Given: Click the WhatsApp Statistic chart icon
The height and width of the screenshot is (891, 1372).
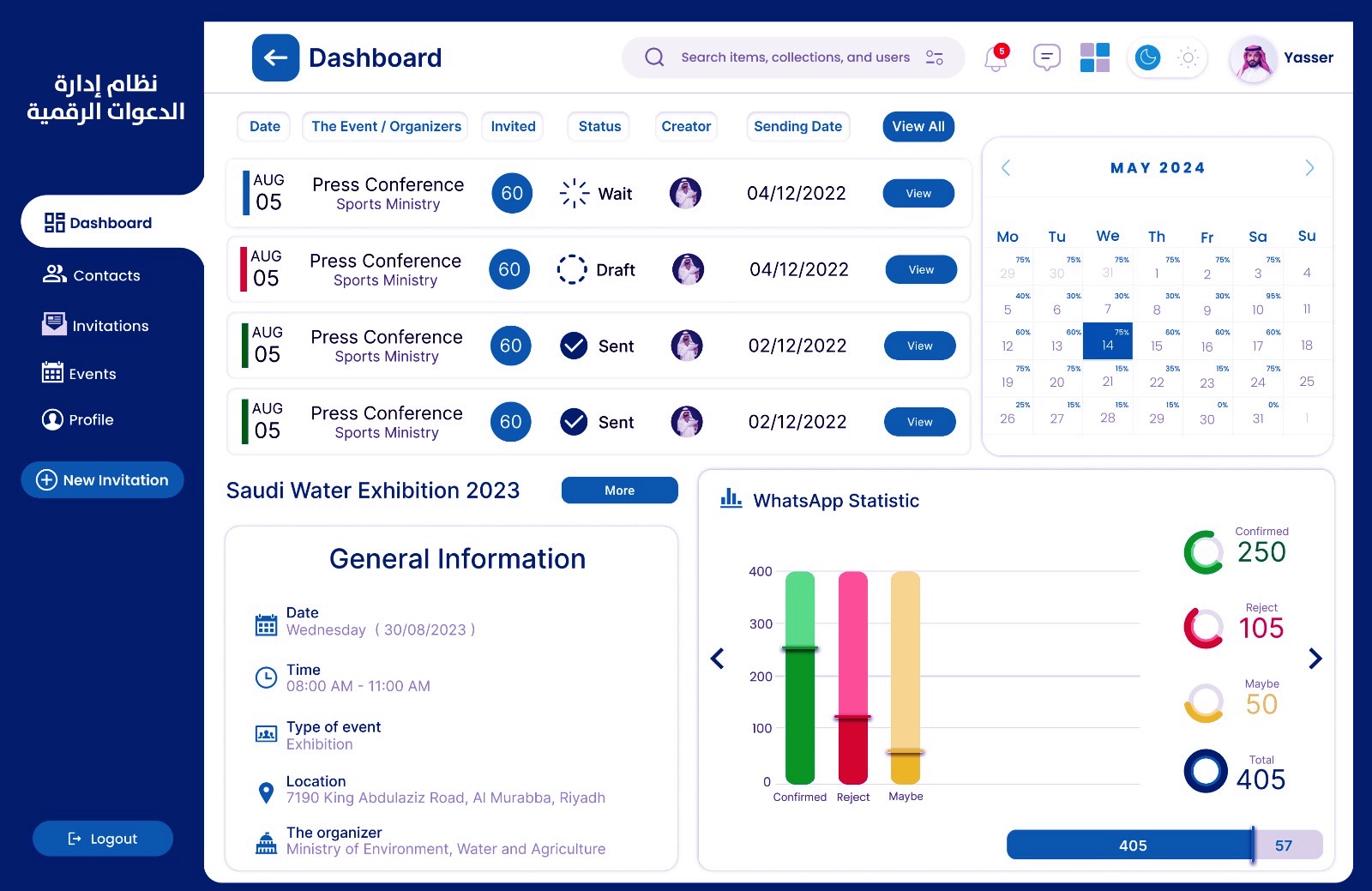Looking at the screenshot, I should coord(731,498).
